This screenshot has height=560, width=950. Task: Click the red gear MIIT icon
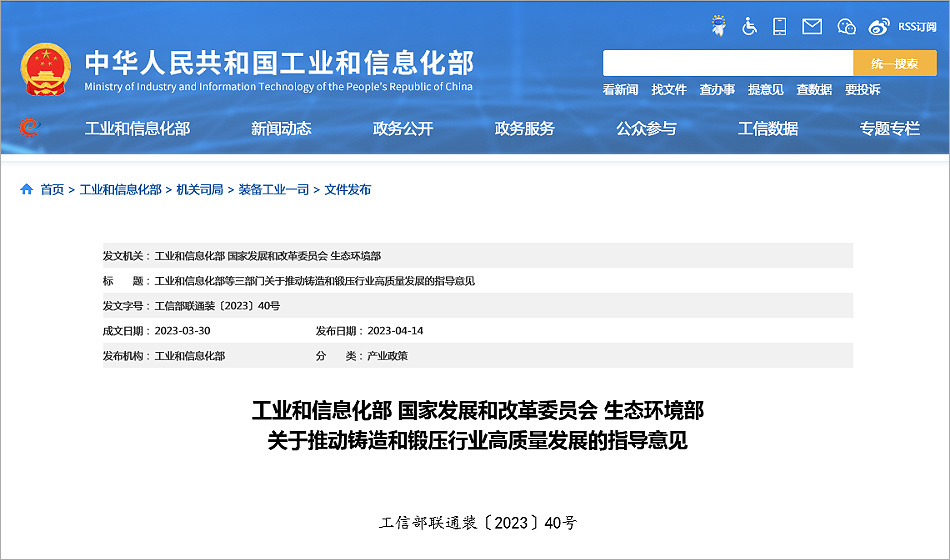[x=29, y=128]
